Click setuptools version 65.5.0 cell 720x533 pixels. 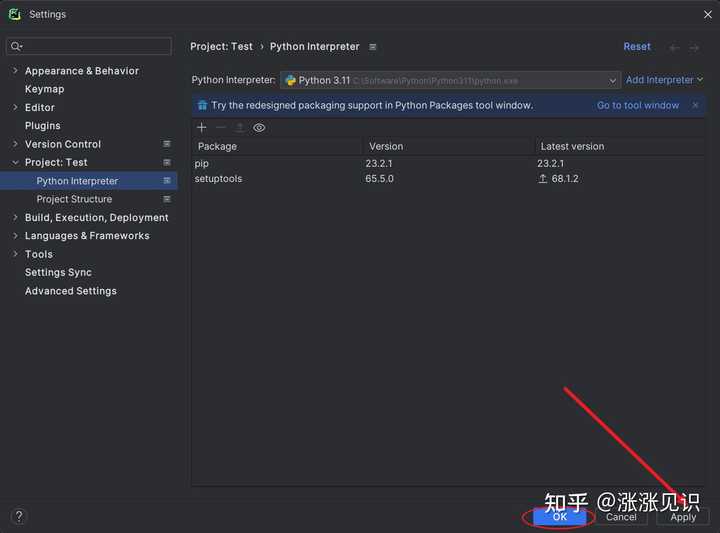click(379, 179)
